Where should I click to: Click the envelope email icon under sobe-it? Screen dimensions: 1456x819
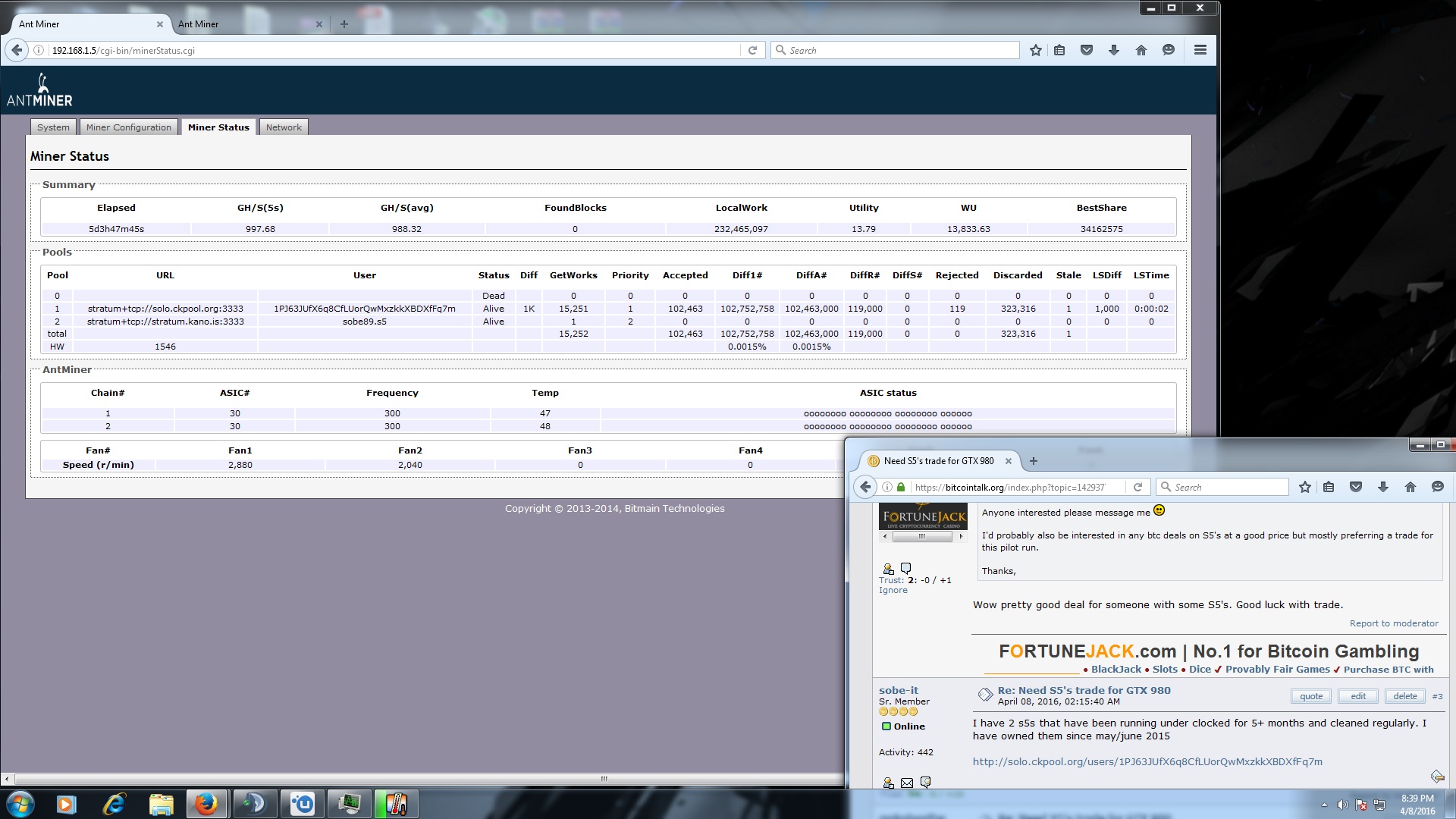(x=907, y=783)
